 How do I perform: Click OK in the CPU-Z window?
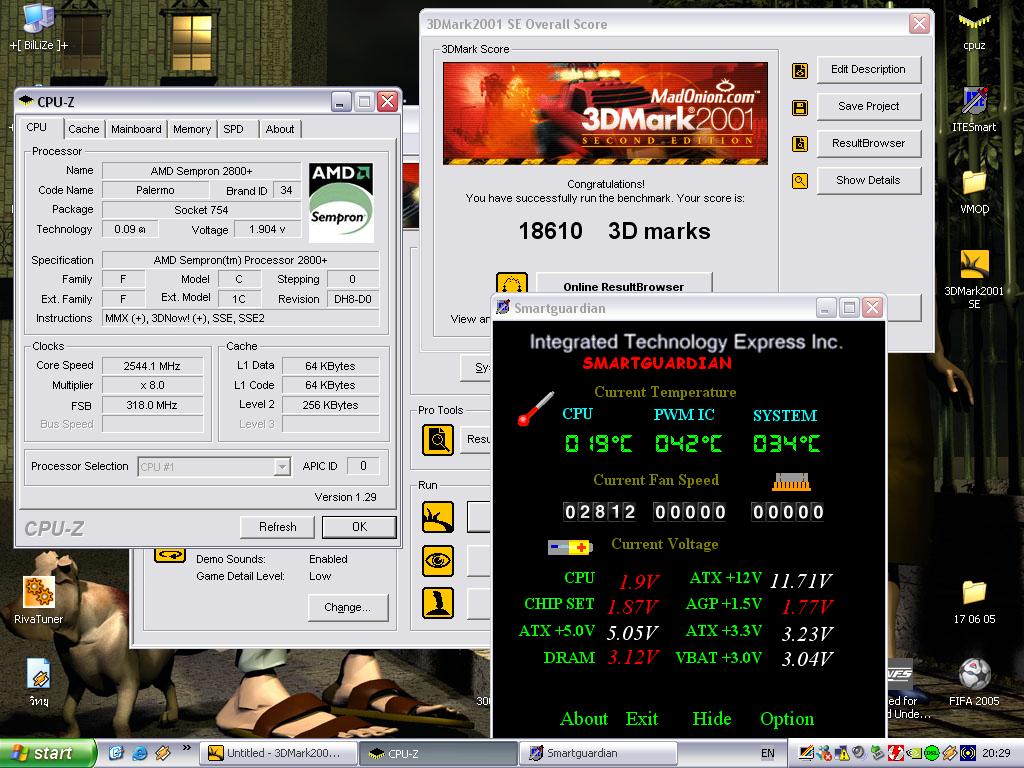coord(359,527)
